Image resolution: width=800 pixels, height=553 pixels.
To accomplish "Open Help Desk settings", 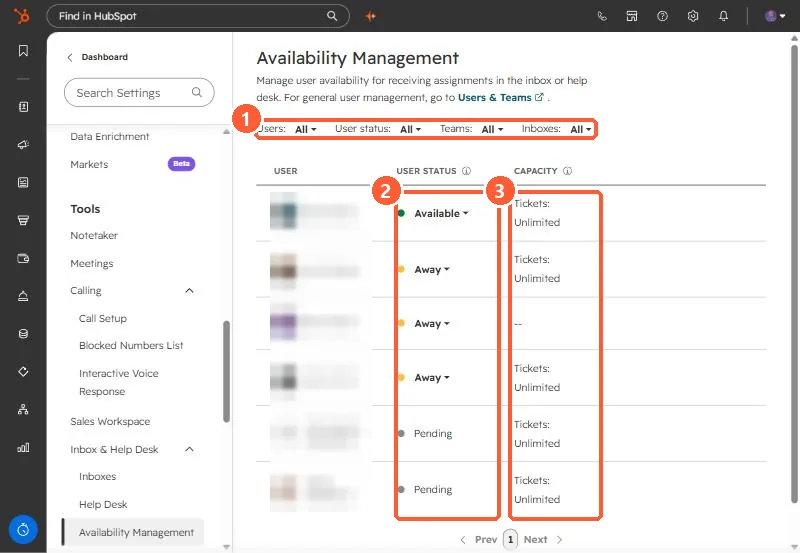I will pyautogui.click(x=103, y=505).
